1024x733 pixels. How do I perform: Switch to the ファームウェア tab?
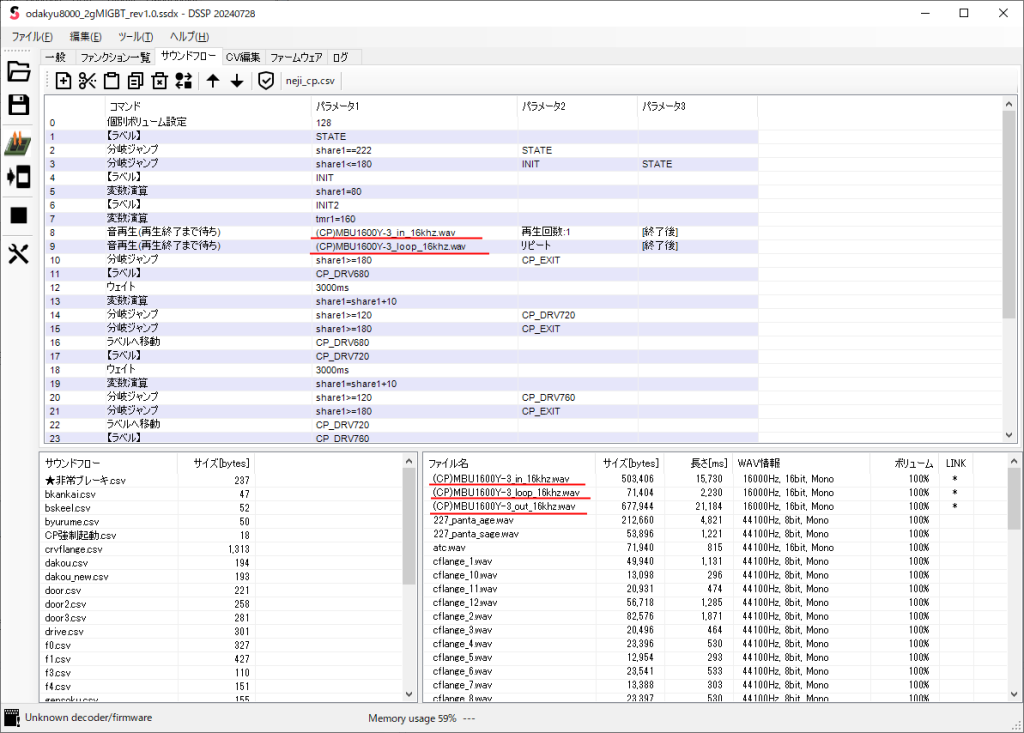tap(296, 57)
